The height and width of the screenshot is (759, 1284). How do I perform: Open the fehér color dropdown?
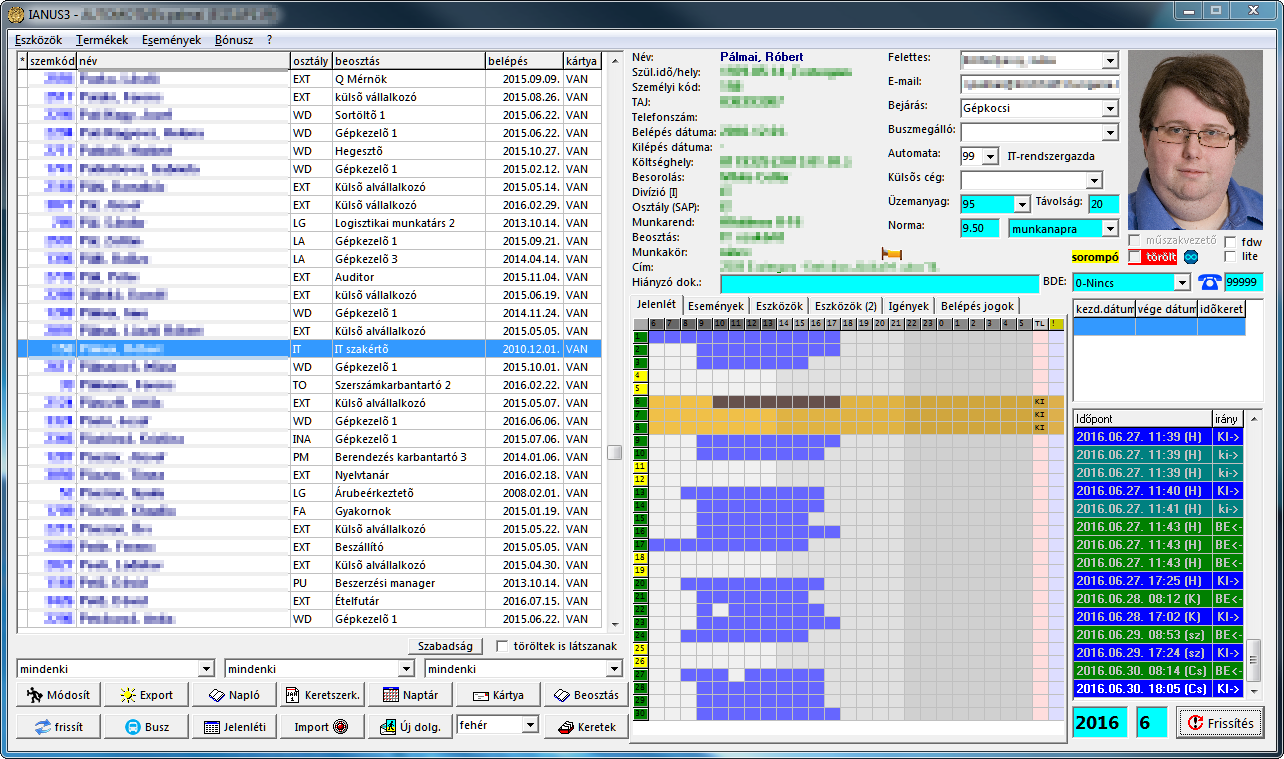pyautogui.click(x=530, y=725)
